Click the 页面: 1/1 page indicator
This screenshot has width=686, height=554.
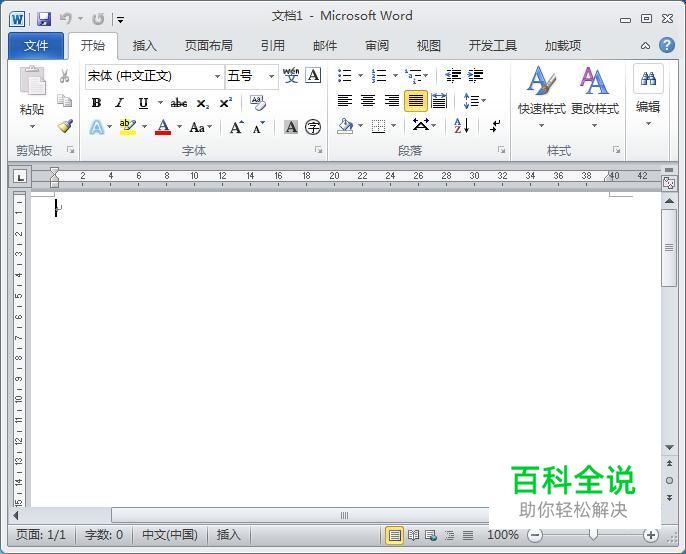pyautogui.click(x=40, y=535)
